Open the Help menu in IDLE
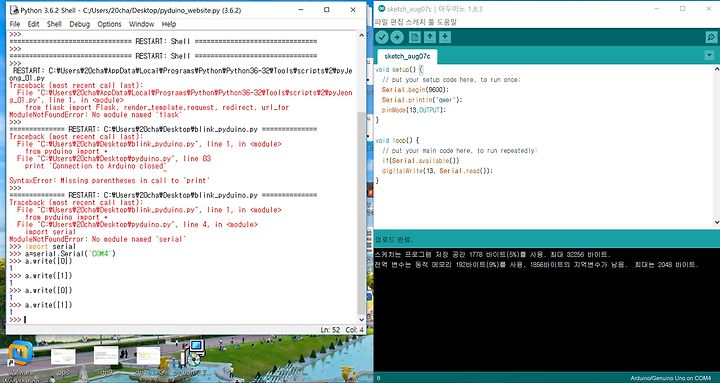 pos(169,24)
